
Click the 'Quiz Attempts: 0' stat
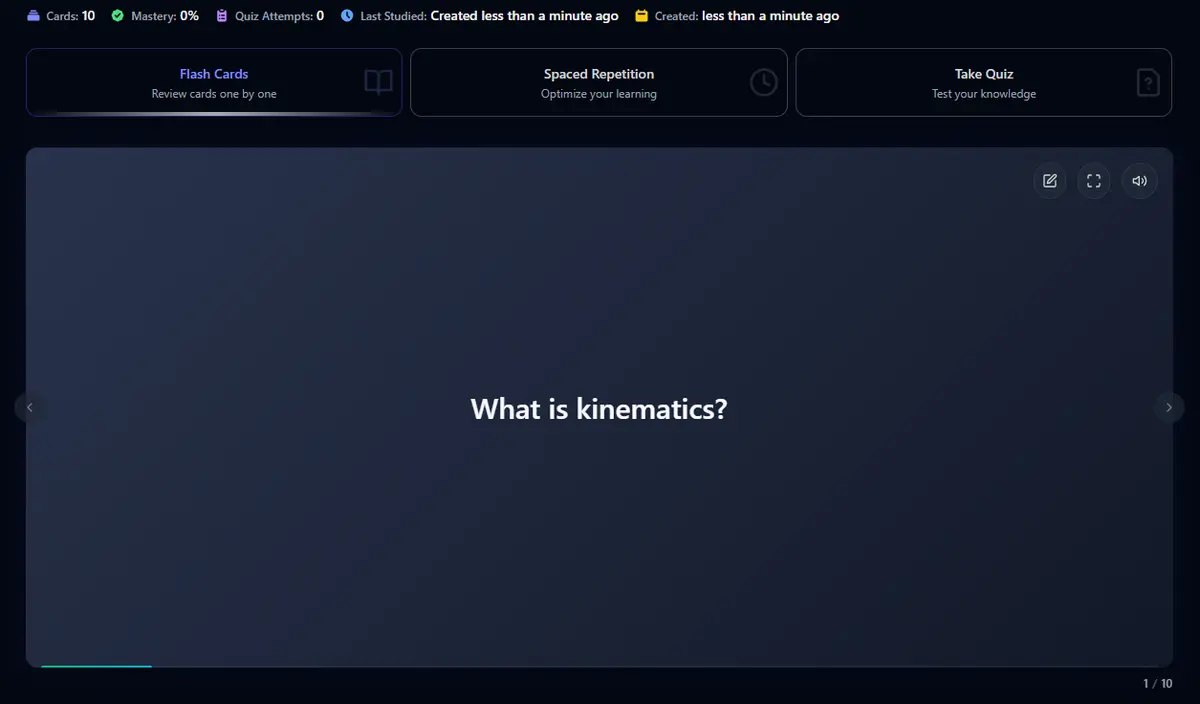tap(270, 16)
